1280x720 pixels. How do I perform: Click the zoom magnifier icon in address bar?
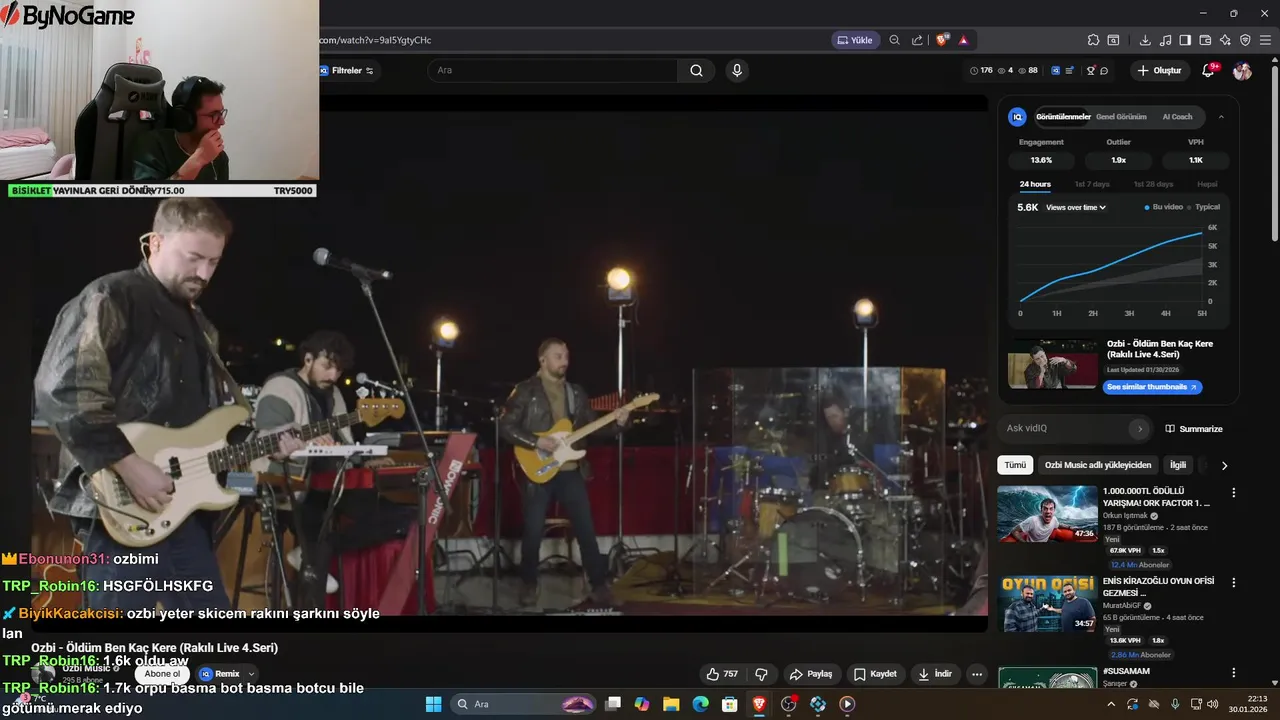(895, 40)
